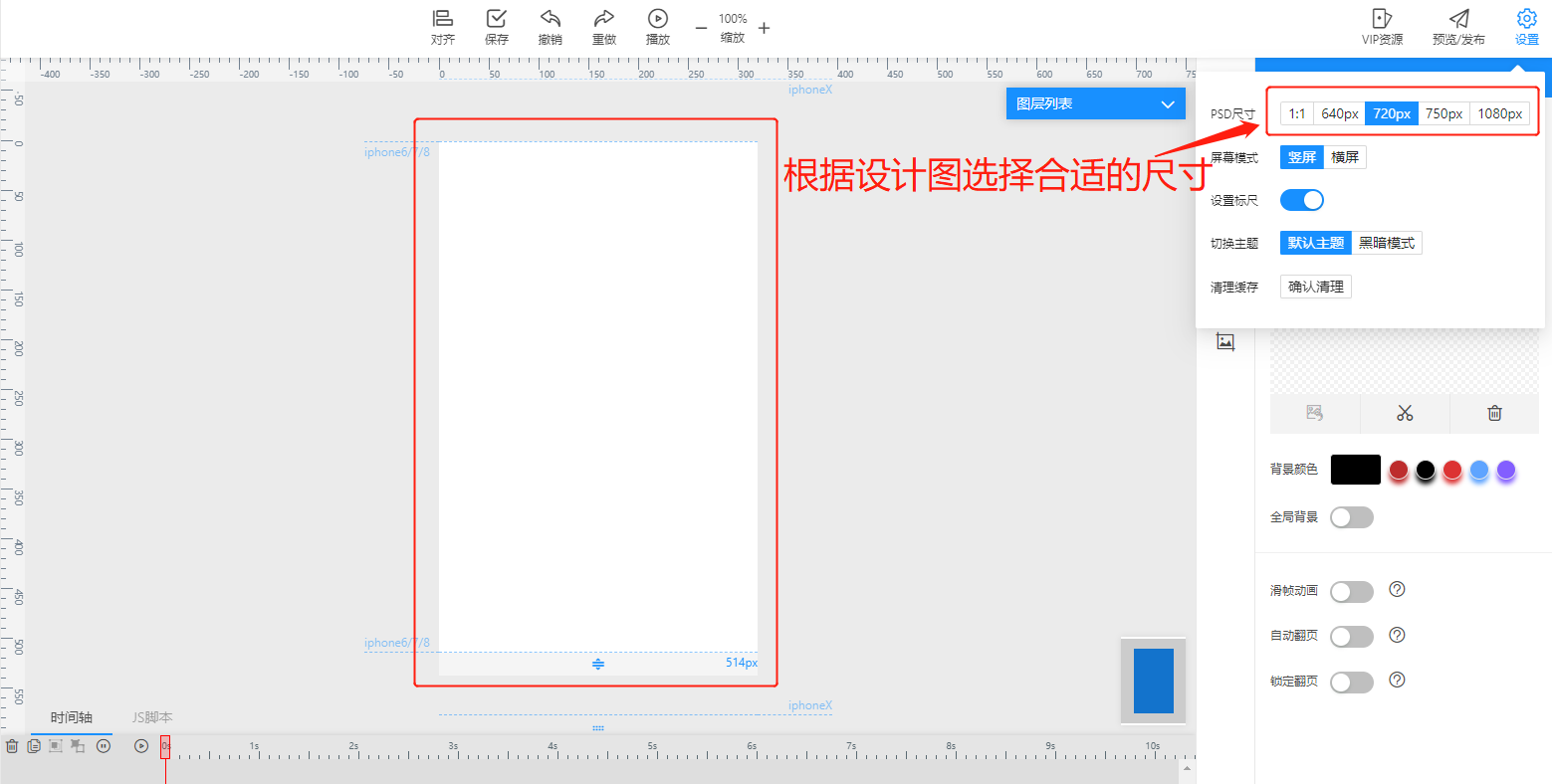Switch to the 黑暗模式 dark theme
This screenshot has height=784, width=1552.
[x=1387, y=243]
